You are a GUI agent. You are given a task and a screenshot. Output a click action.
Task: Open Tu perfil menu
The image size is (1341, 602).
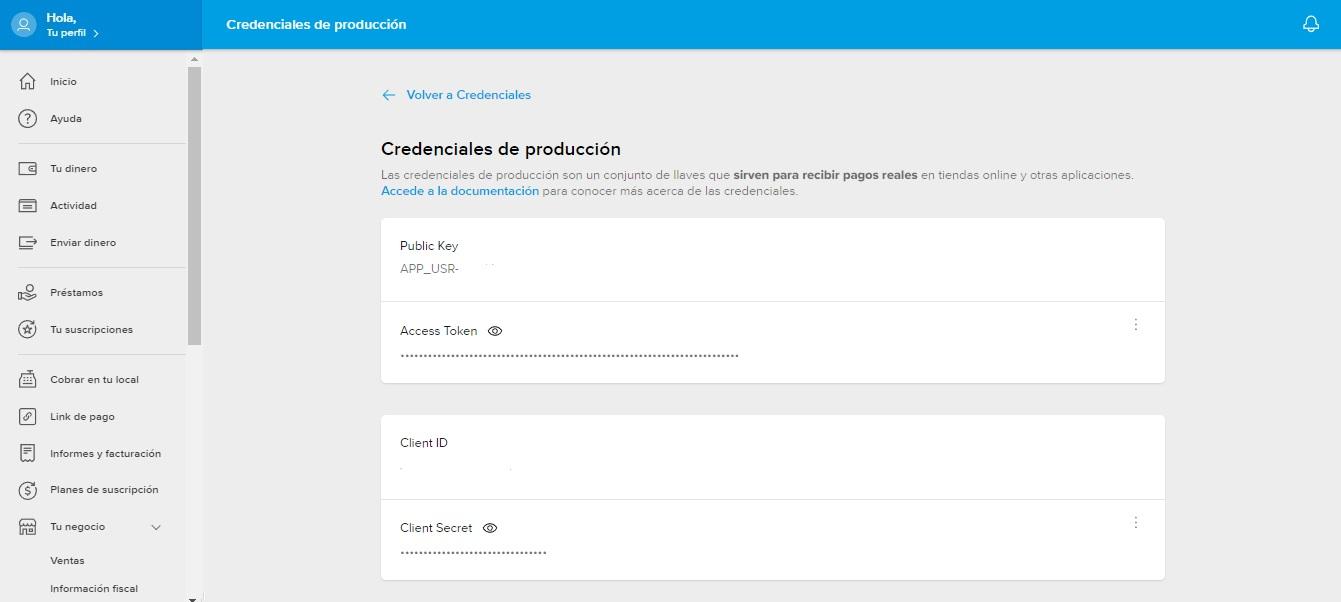(68, 32)
